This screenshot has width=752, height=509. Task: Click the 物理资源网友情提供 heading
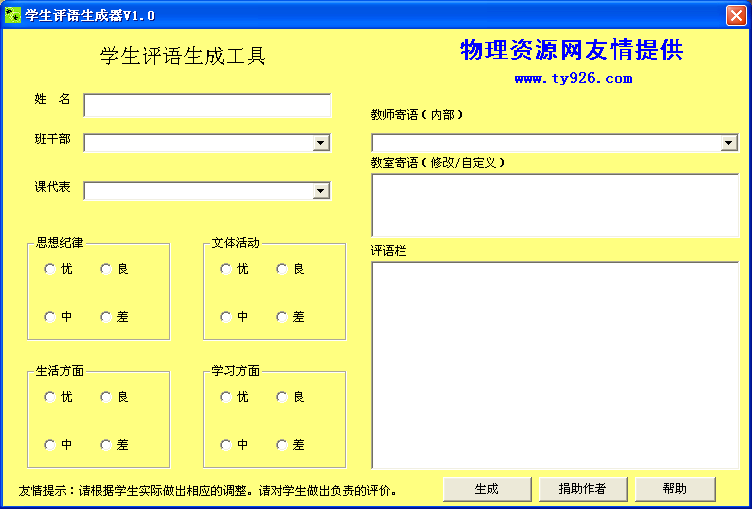point(572,50)
